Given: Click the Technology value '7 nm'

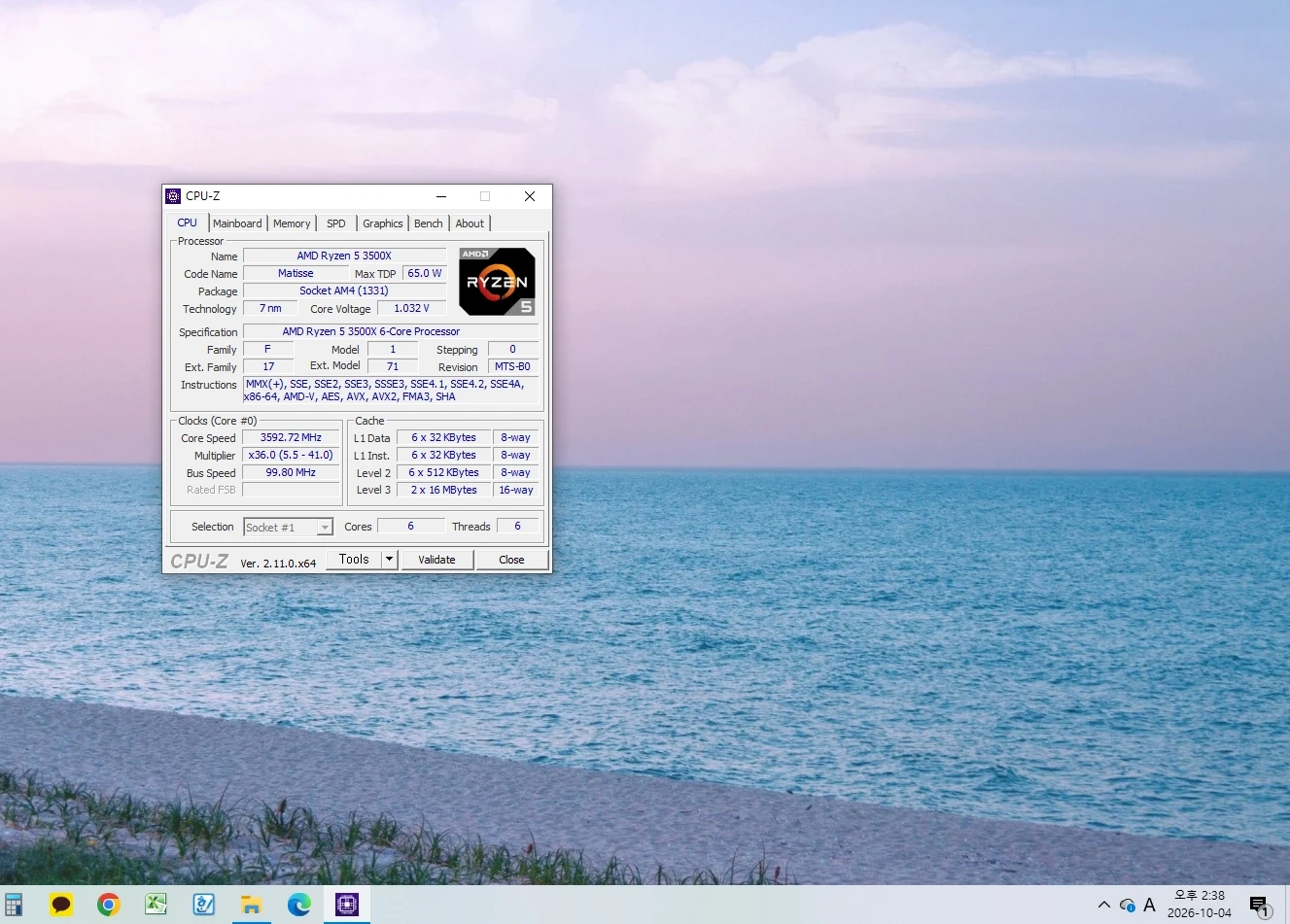Looking at the screenshot, I should (x=270, y=308).
